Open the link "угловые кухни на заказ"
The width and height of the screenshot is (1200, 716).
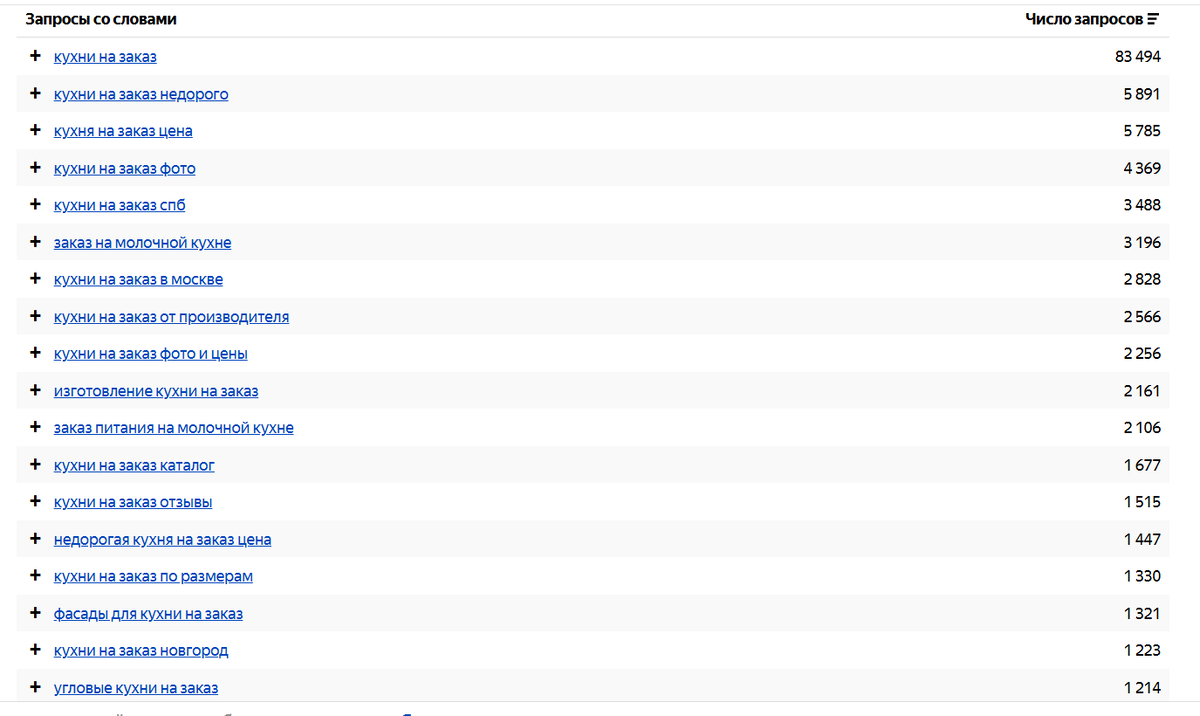[x=136, y=688]
